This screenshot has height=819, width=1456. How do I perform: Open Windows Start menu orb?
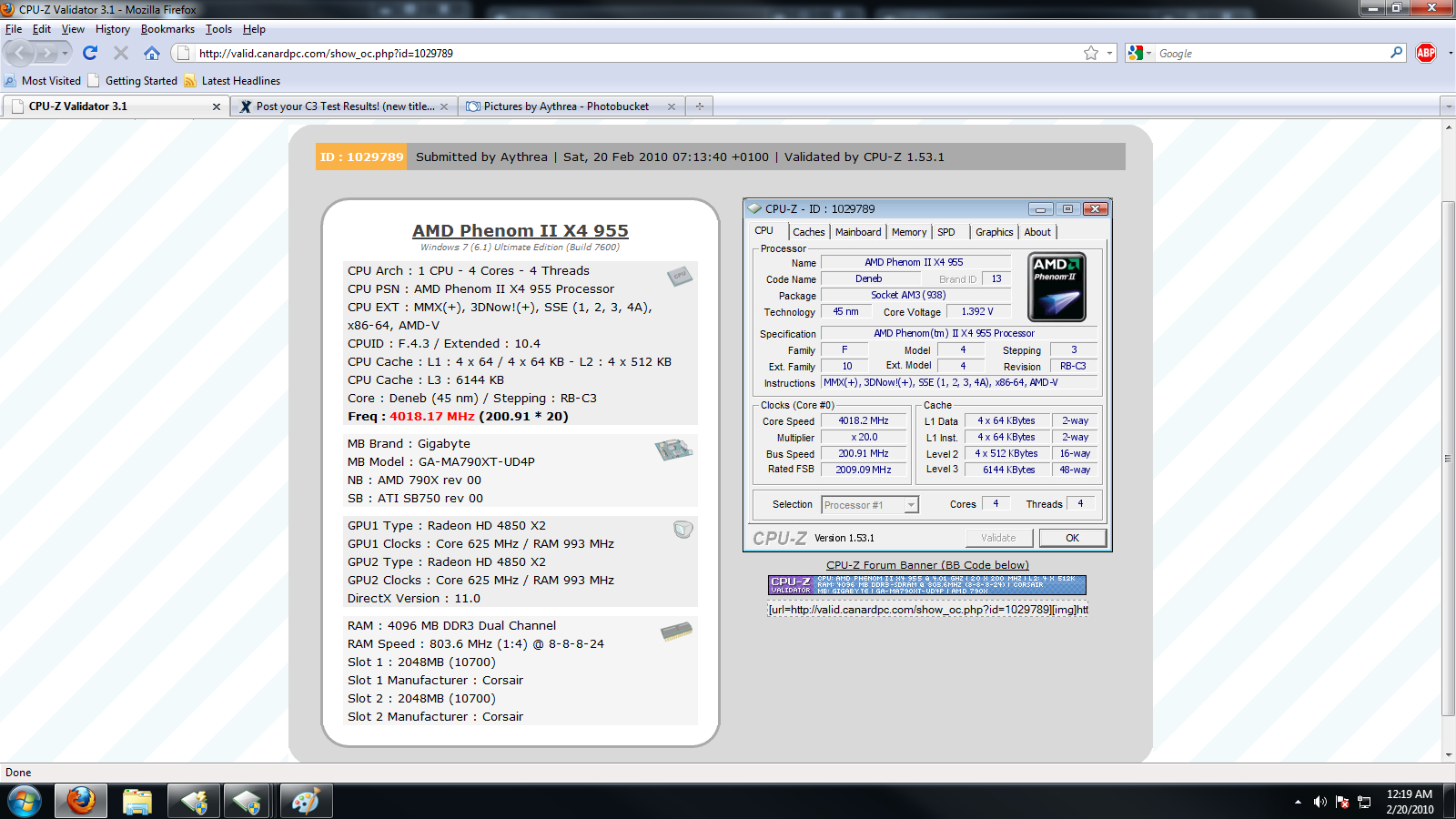pos(25,802)
